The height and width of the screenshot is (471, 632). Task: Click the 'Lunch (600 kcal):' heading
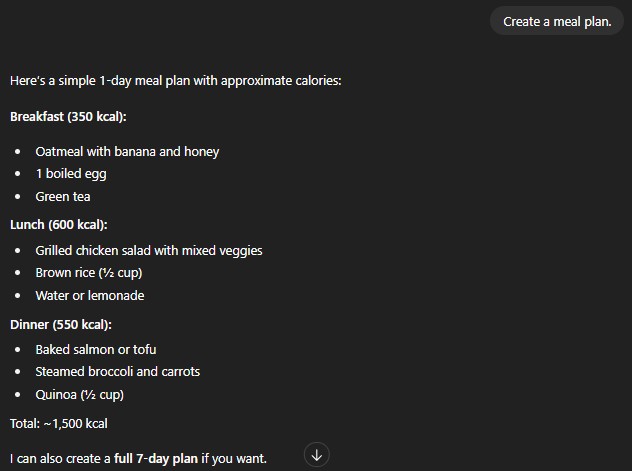[58, 224]
